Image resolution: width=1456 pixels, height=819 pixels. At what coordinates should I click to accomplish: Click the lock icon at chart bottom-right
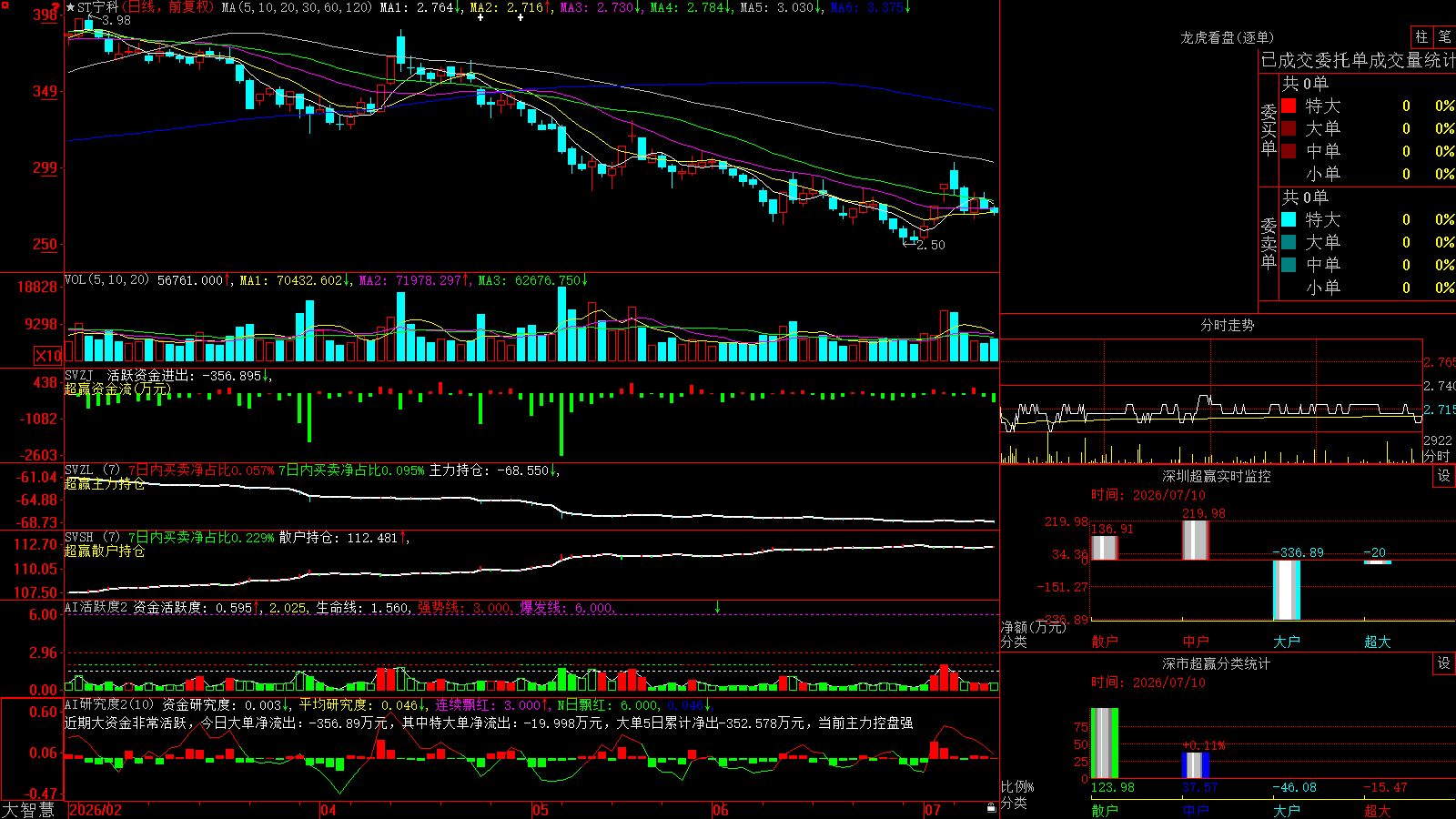pos(992,808)
